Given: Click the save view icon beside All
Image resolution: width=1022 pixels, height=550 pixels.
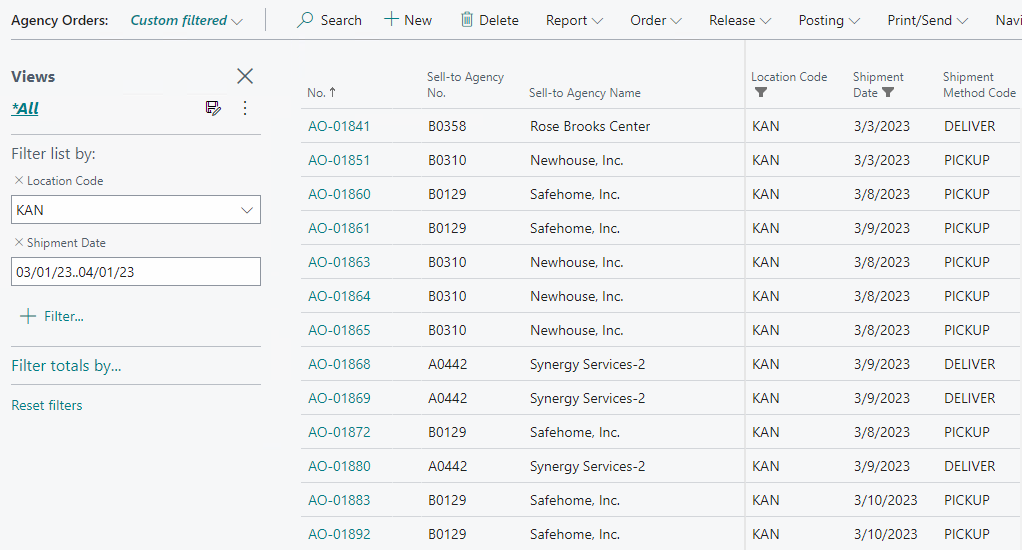Looking at the screenshot, I should click(x=213, y=108).
